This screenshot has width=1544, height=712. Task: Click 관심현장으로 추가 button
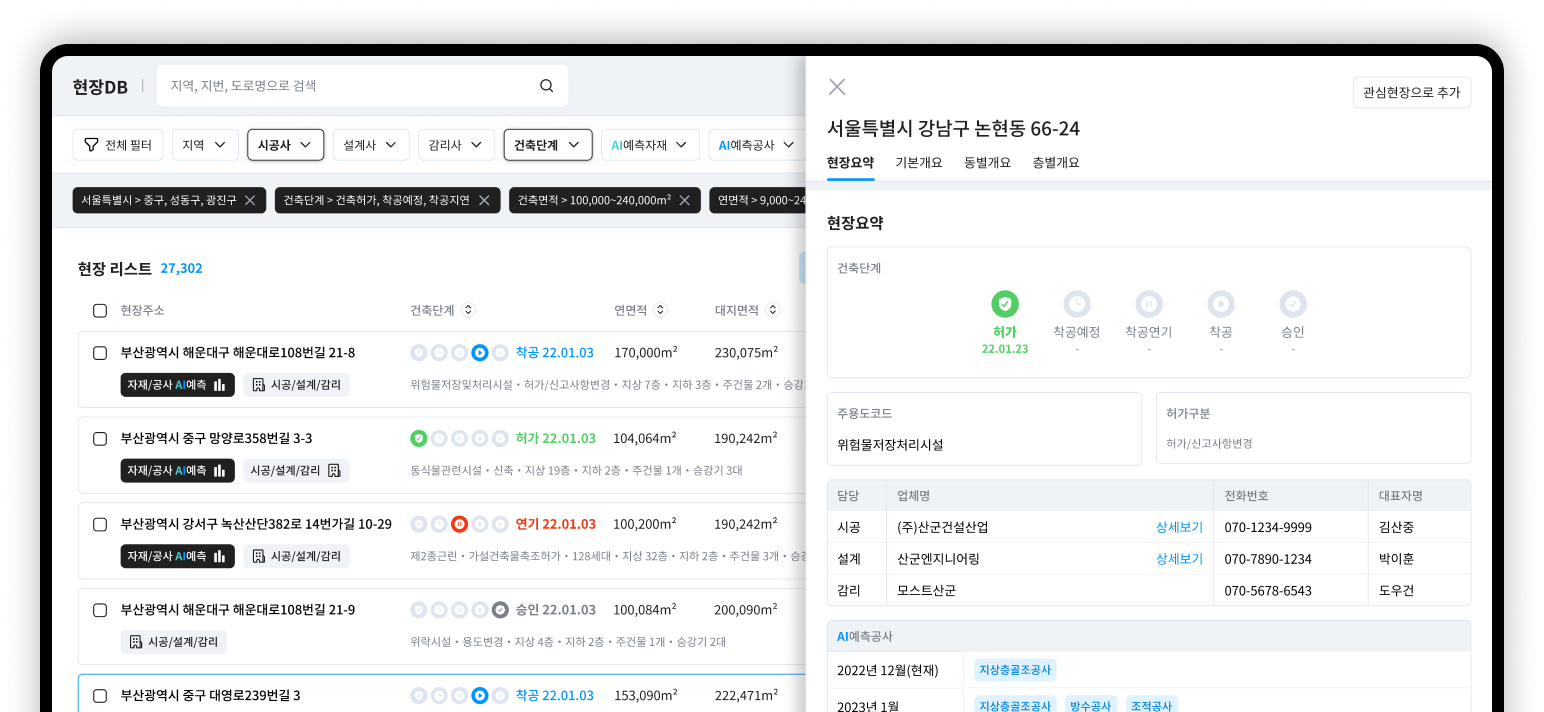click(1411, 93)
